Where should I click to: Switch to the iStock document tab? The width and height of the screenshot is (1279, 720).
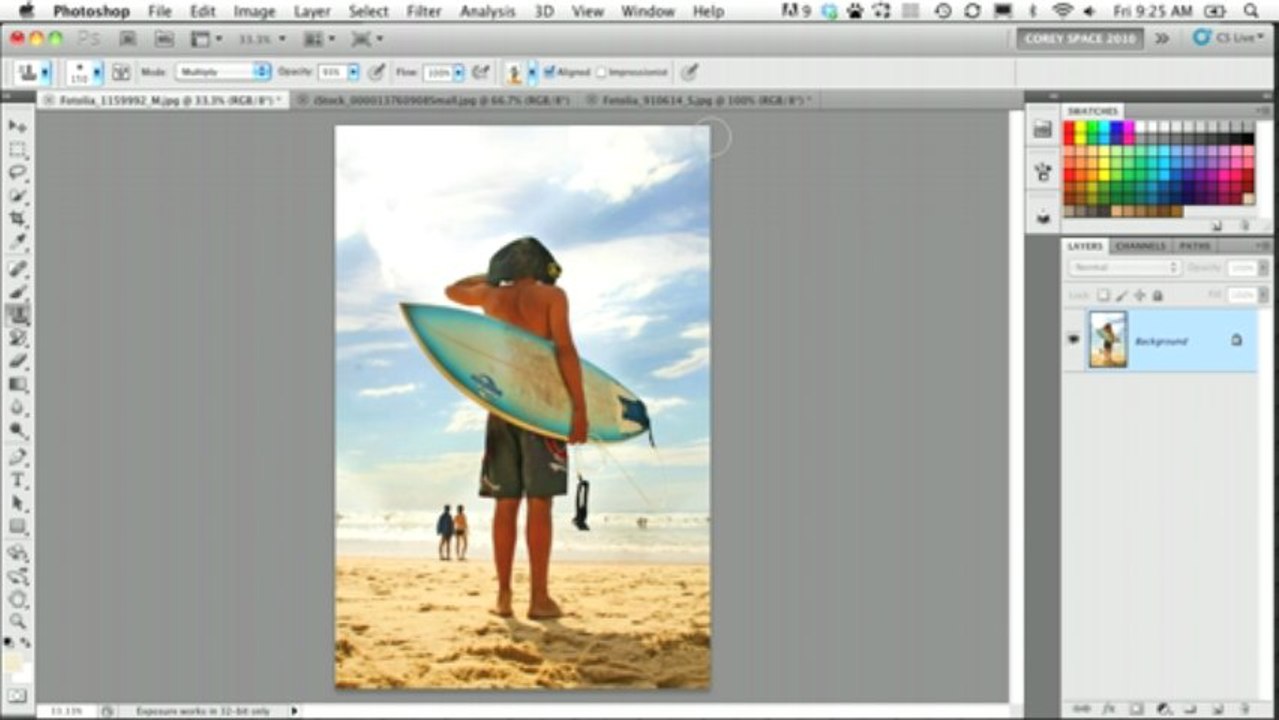pos(441,100)
